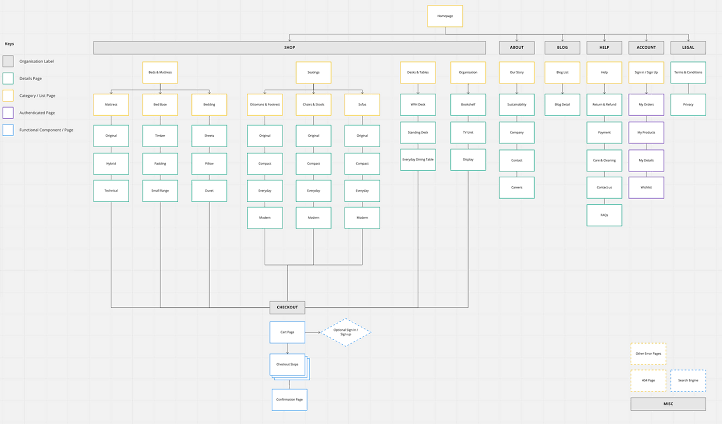Select the Timber details page box

(160, 136)
